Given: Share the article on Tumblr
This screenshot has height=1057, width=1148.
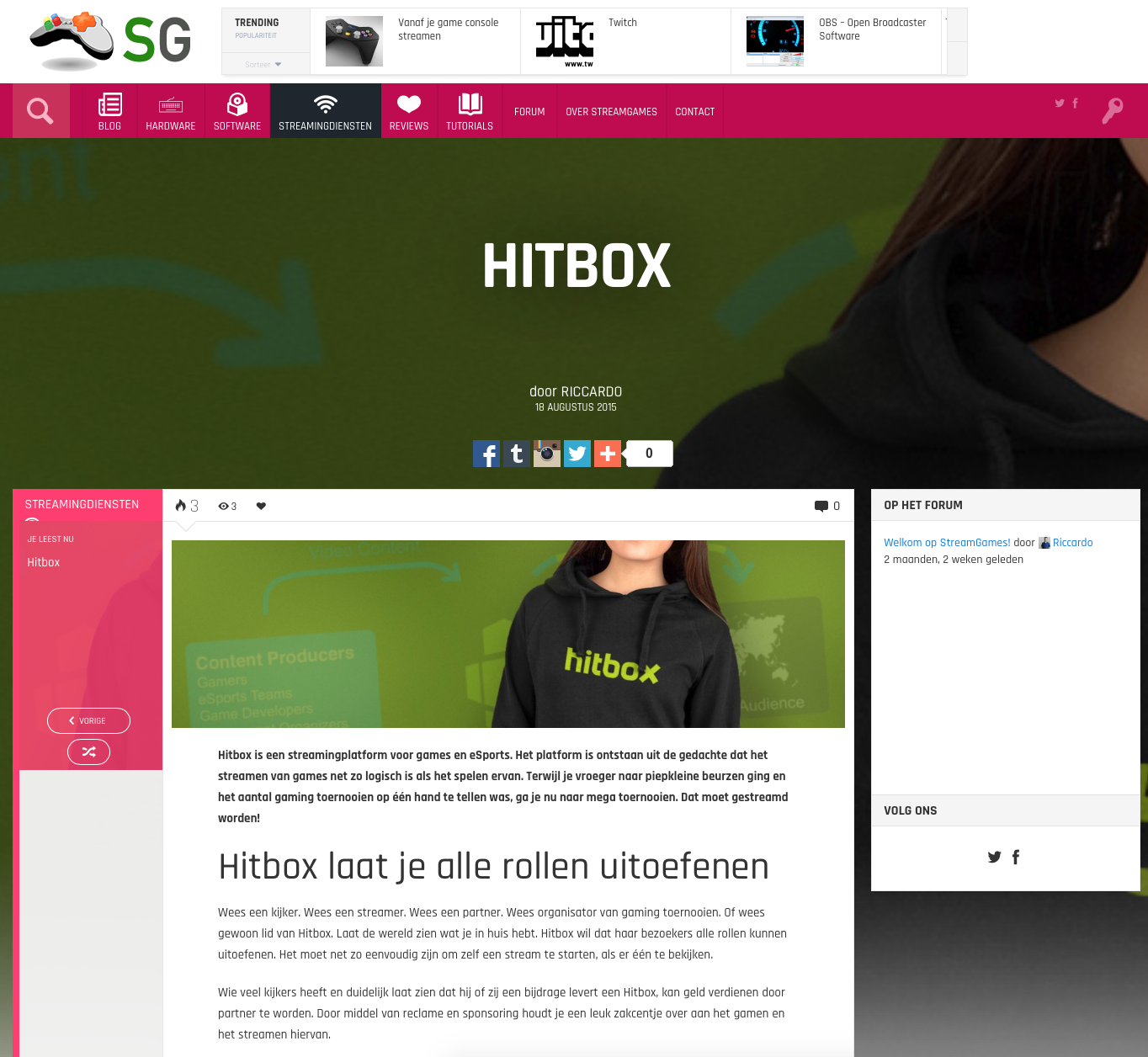Looking at the screenshot, I should [x=517, y=454].
